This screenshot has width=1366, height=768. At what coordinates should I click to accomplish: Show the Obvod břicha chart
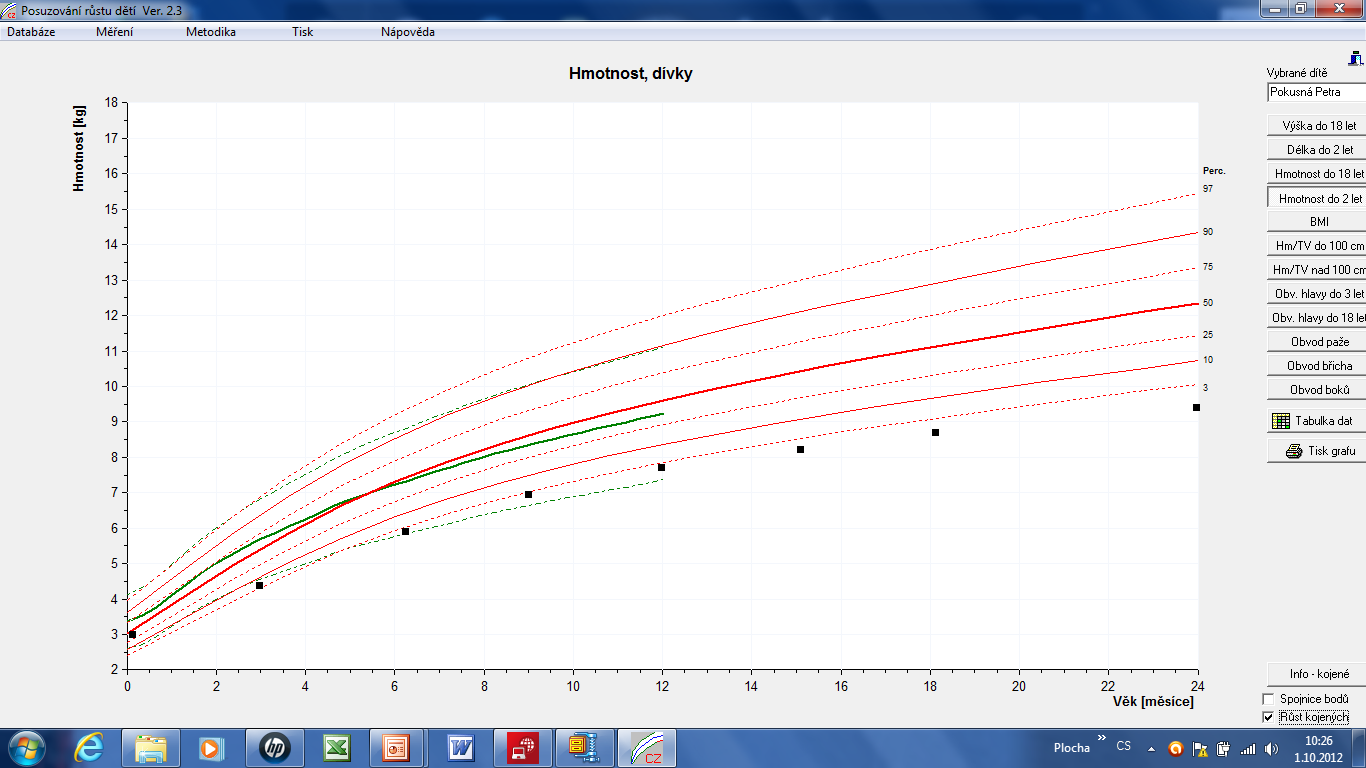coord(1316,366)
